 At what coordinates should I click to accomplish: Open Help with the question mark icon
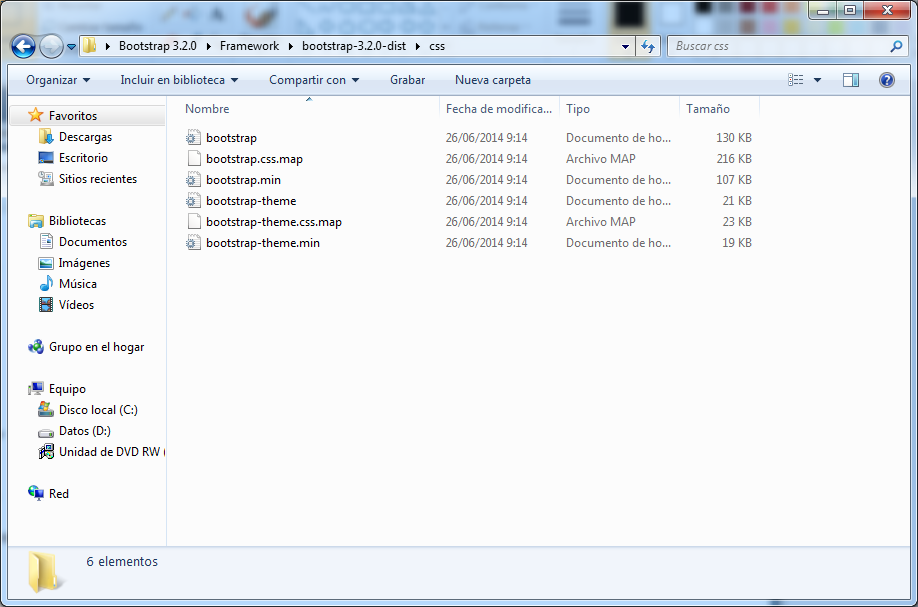(886, 80)
